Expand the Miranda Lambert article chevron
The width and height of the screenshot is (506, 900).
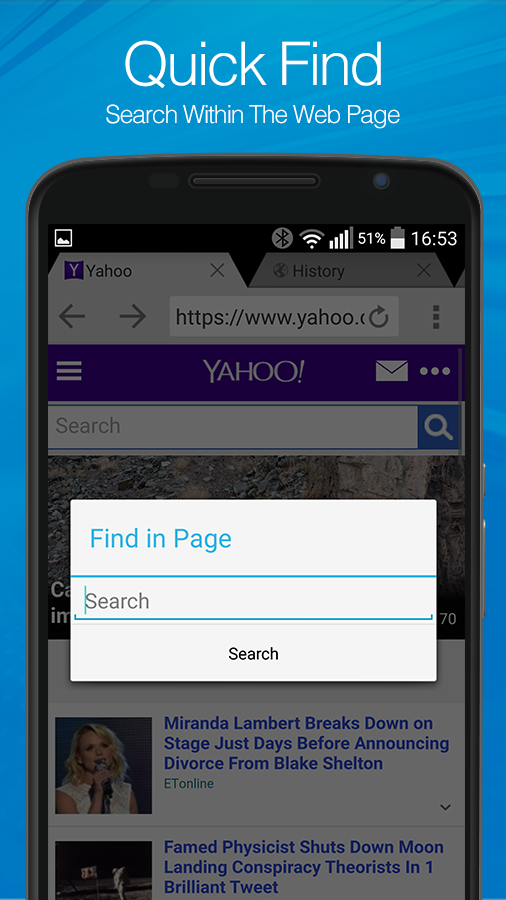click(x=445, y=807)
